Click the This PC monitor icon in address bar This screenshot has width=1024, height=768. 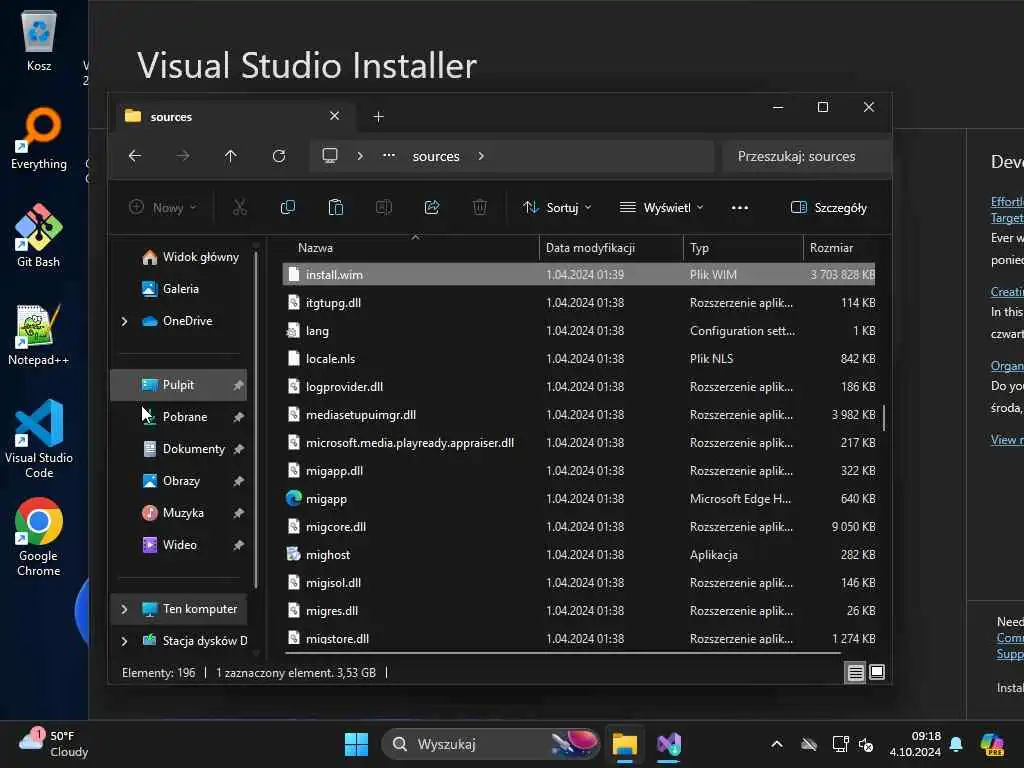point(330,156)
